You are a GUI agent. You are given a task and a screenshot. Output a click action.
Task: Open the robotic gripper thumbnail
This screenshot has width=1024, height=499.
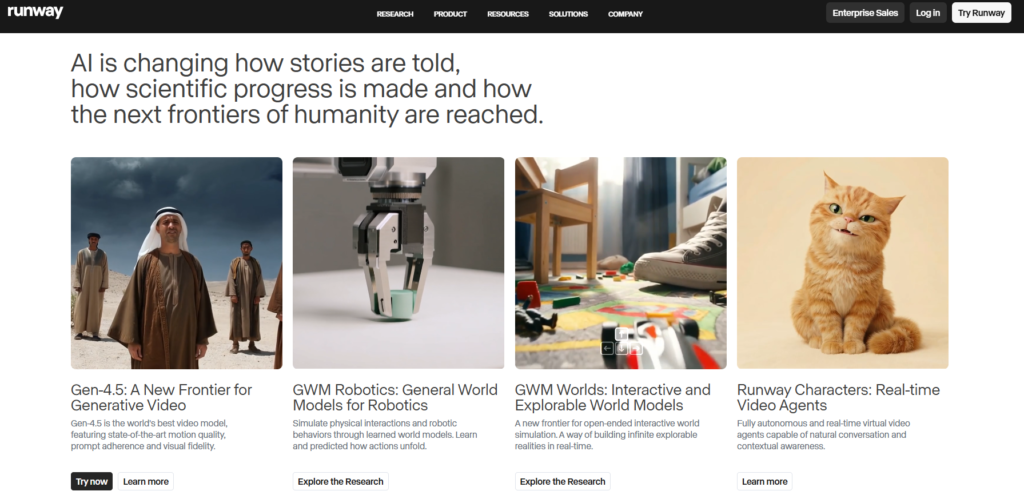[398, 263]
